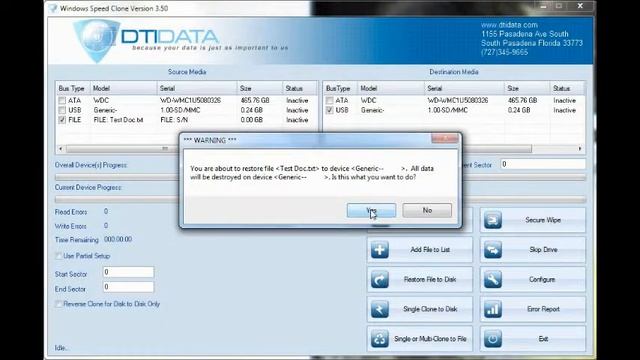This screenshot has width=640, height=360.
Task: Sort destination list by Size header
Action: (x=527, y=89)
